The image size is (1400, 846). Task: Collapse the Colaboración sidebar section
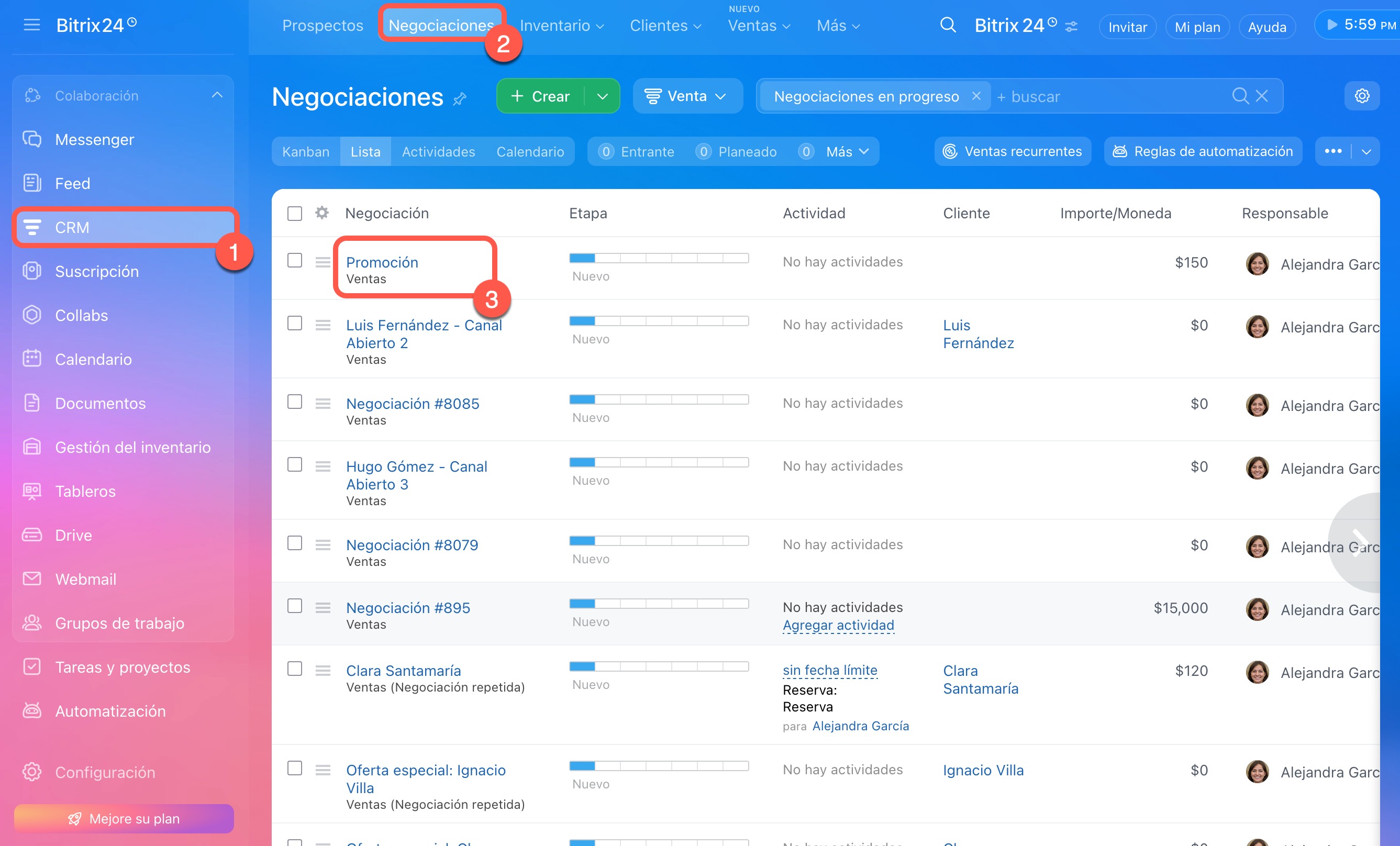click(217, 95)
